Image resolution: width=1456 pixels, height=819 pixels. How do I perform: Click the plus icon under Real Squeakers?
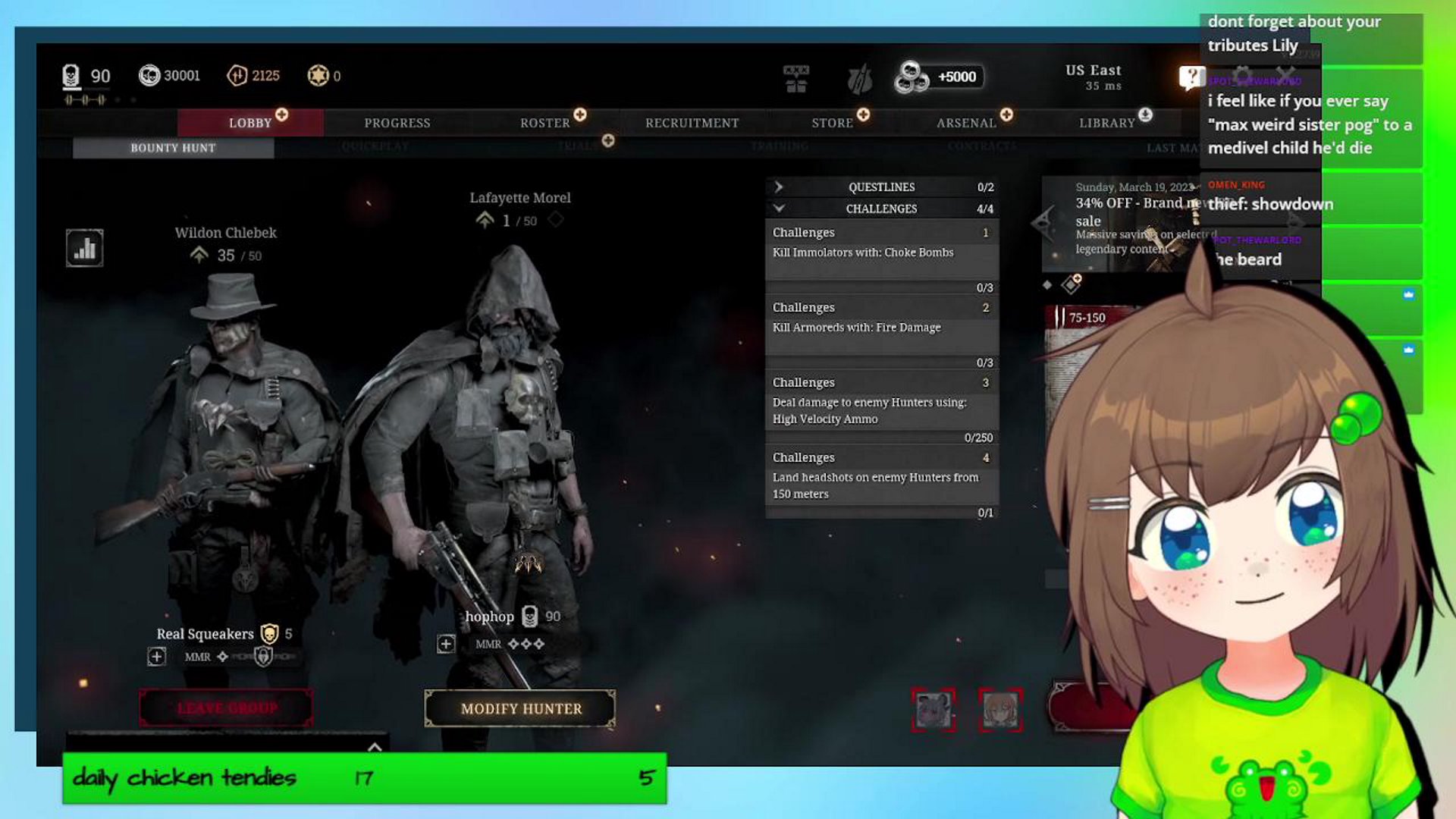point(156,657)
